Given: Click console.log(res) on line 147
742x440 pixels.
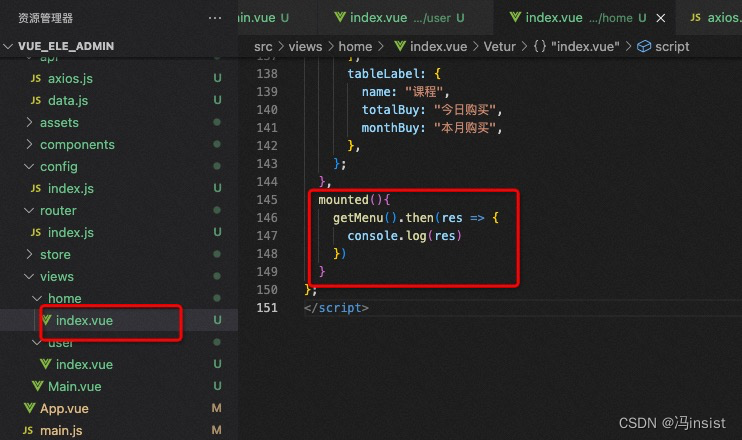Looking at the screenshot, I should tap(405, 236).
